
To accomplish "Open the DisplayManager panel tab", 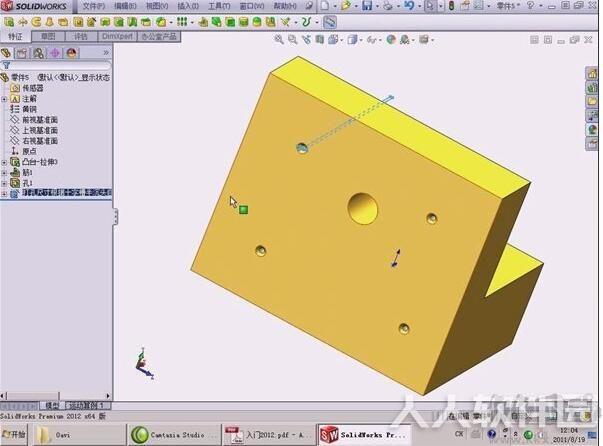I will coord(72,53).
